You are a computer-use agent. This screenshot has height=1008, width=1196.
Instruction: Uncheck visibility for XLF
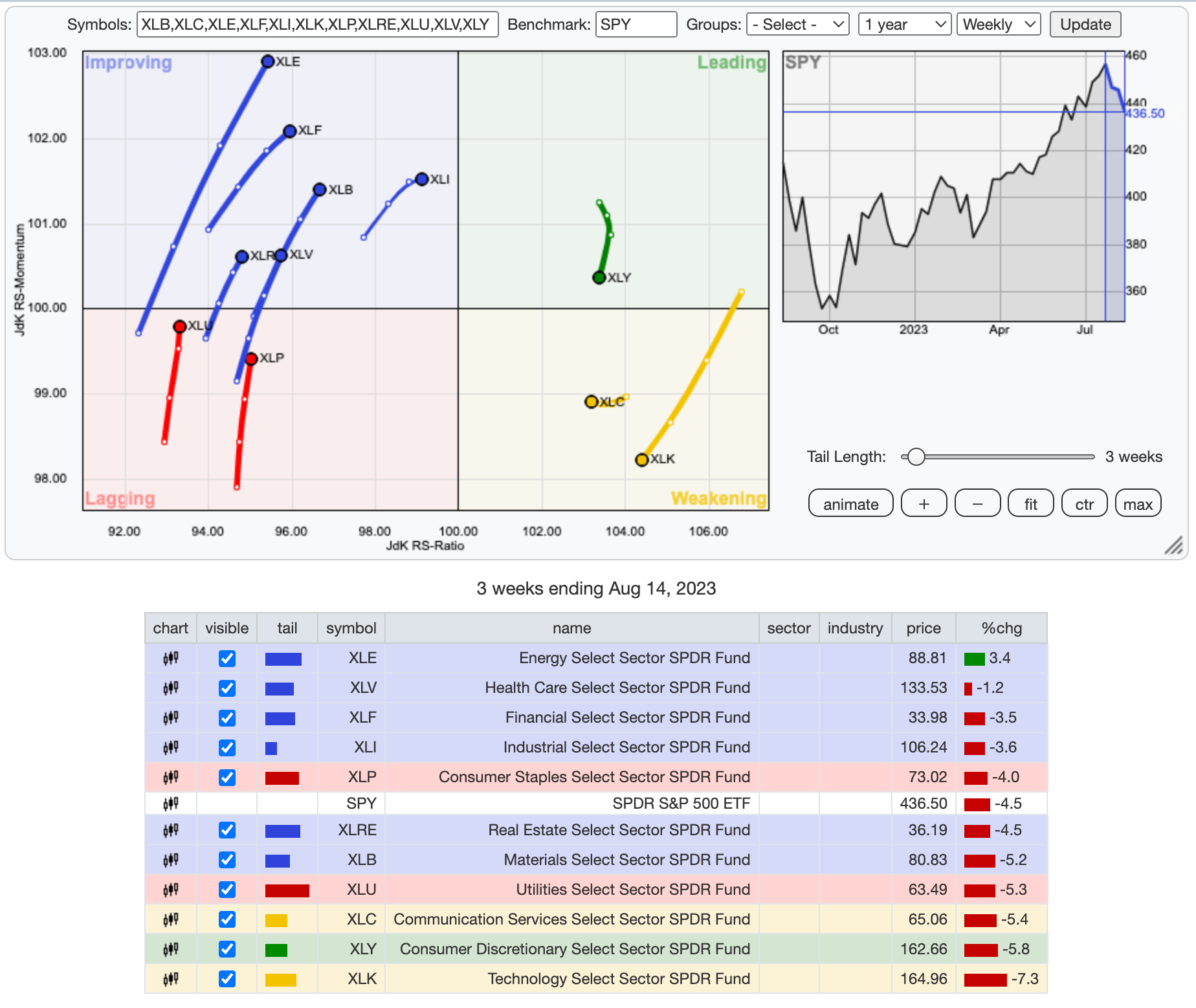227,718
